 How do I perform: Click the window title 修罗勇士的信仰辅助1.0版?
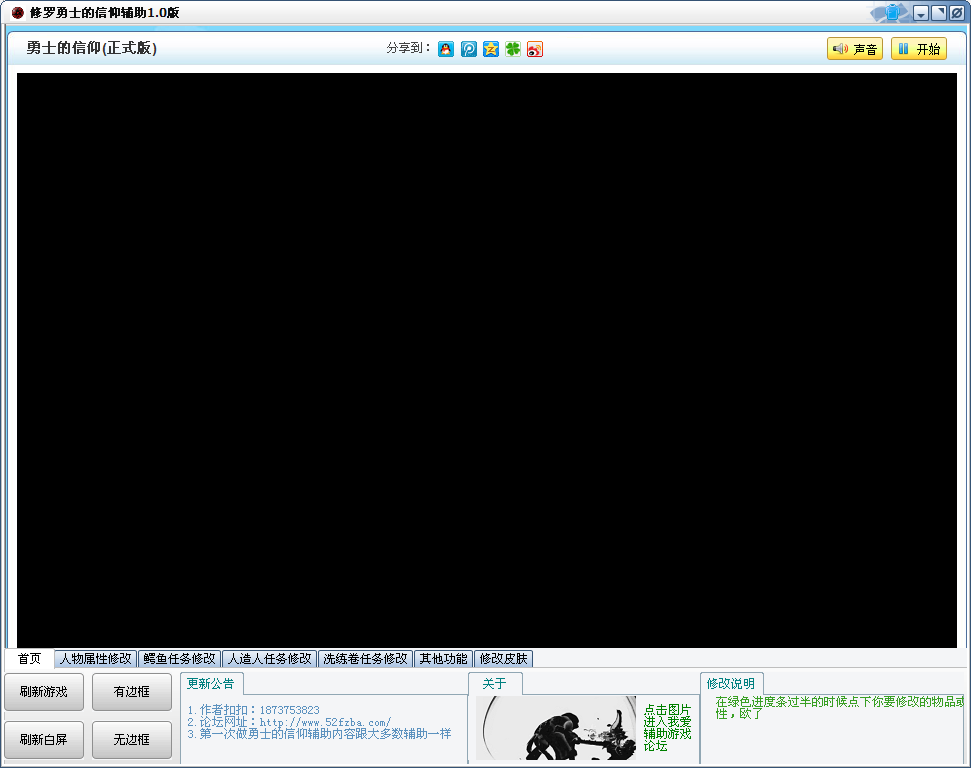(x=105, y=13)
